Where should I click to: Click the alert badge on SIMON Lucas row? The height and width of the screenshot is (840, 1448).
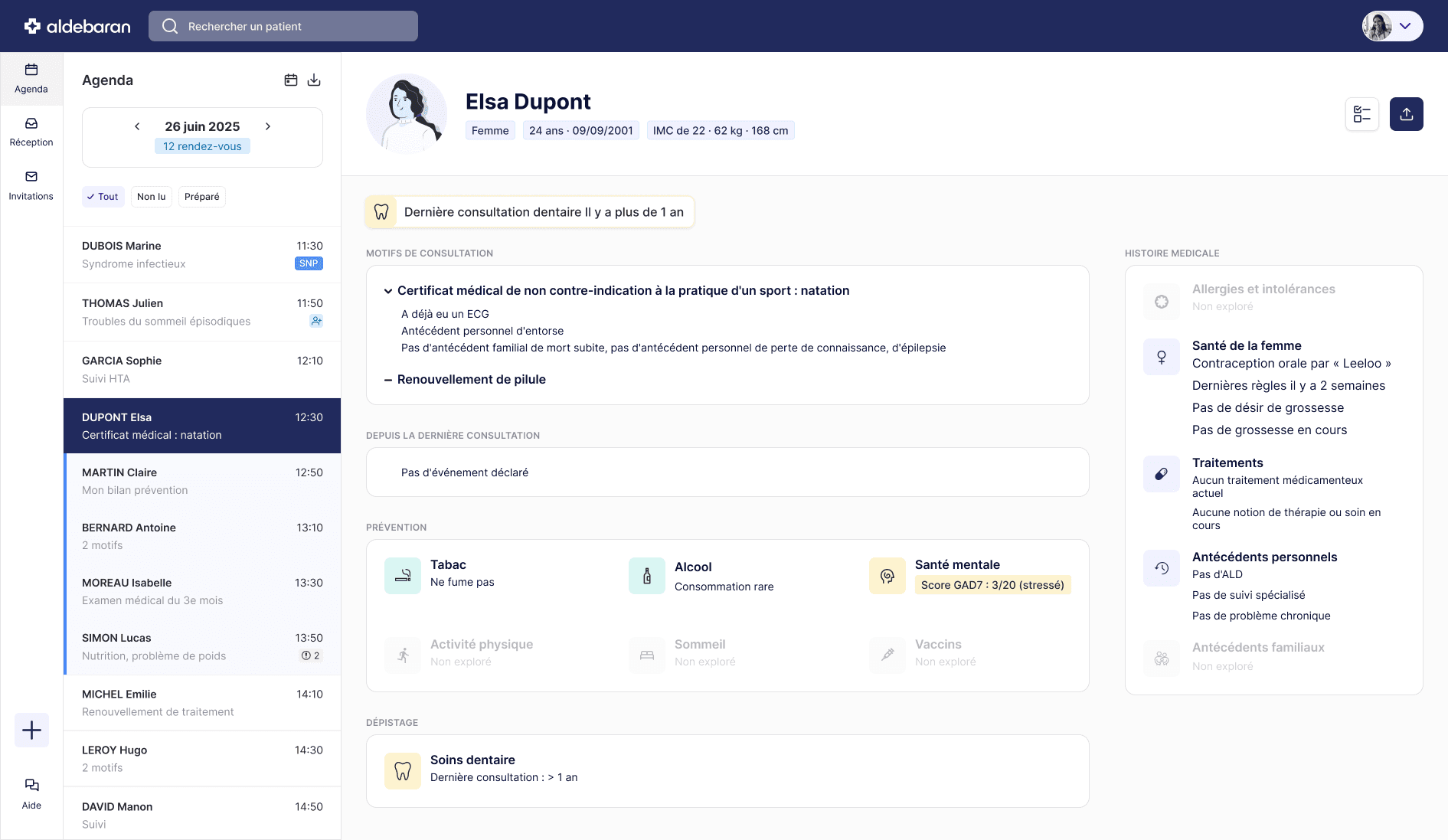point(311,655)
